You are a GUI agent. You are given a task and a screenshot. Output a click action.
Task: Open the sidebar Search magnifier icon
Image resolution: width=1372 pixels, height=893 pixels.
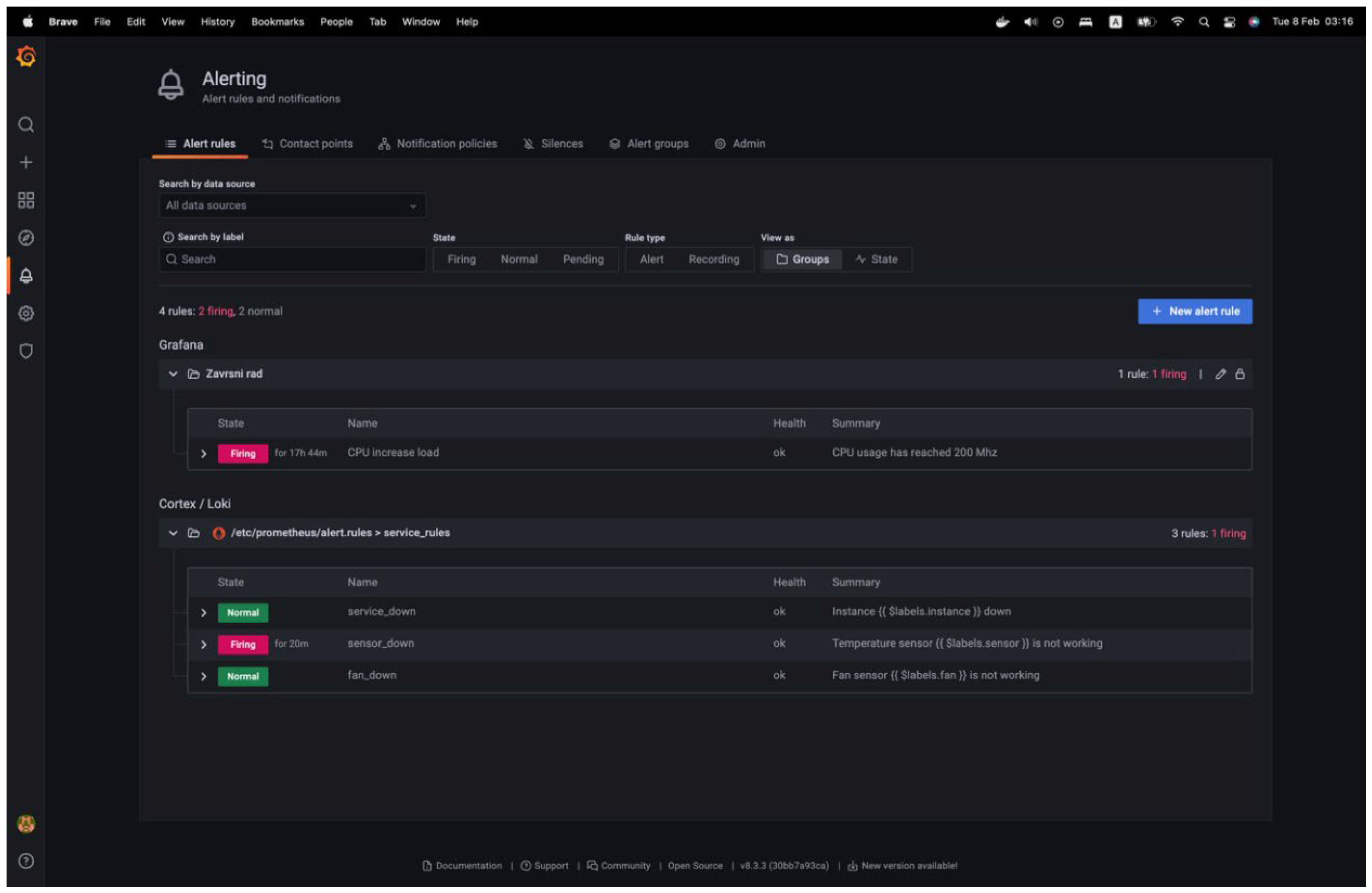coord(26,125)
